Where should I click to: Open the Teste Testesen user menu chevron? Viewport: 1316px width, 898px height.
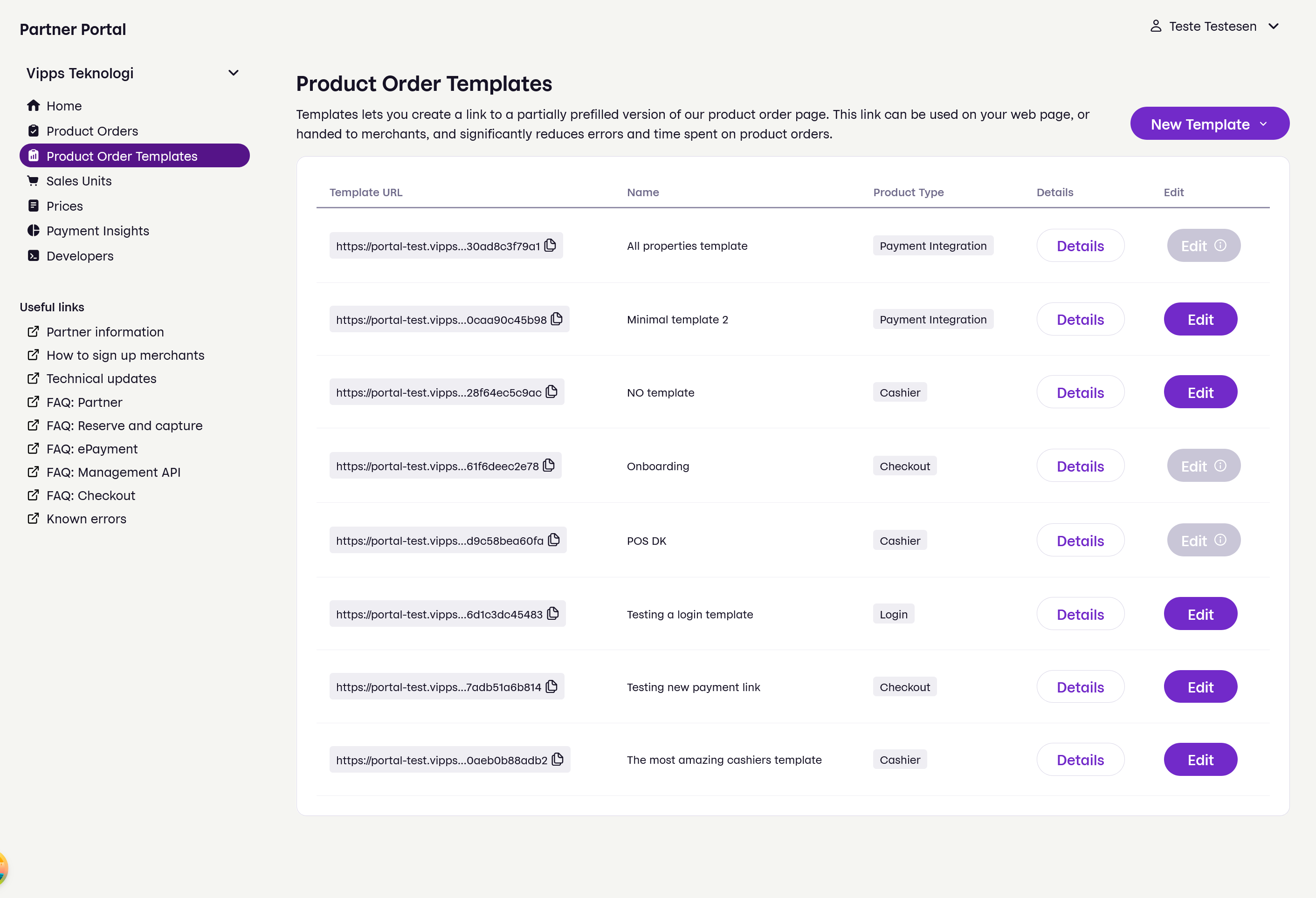coord(1274,26)
